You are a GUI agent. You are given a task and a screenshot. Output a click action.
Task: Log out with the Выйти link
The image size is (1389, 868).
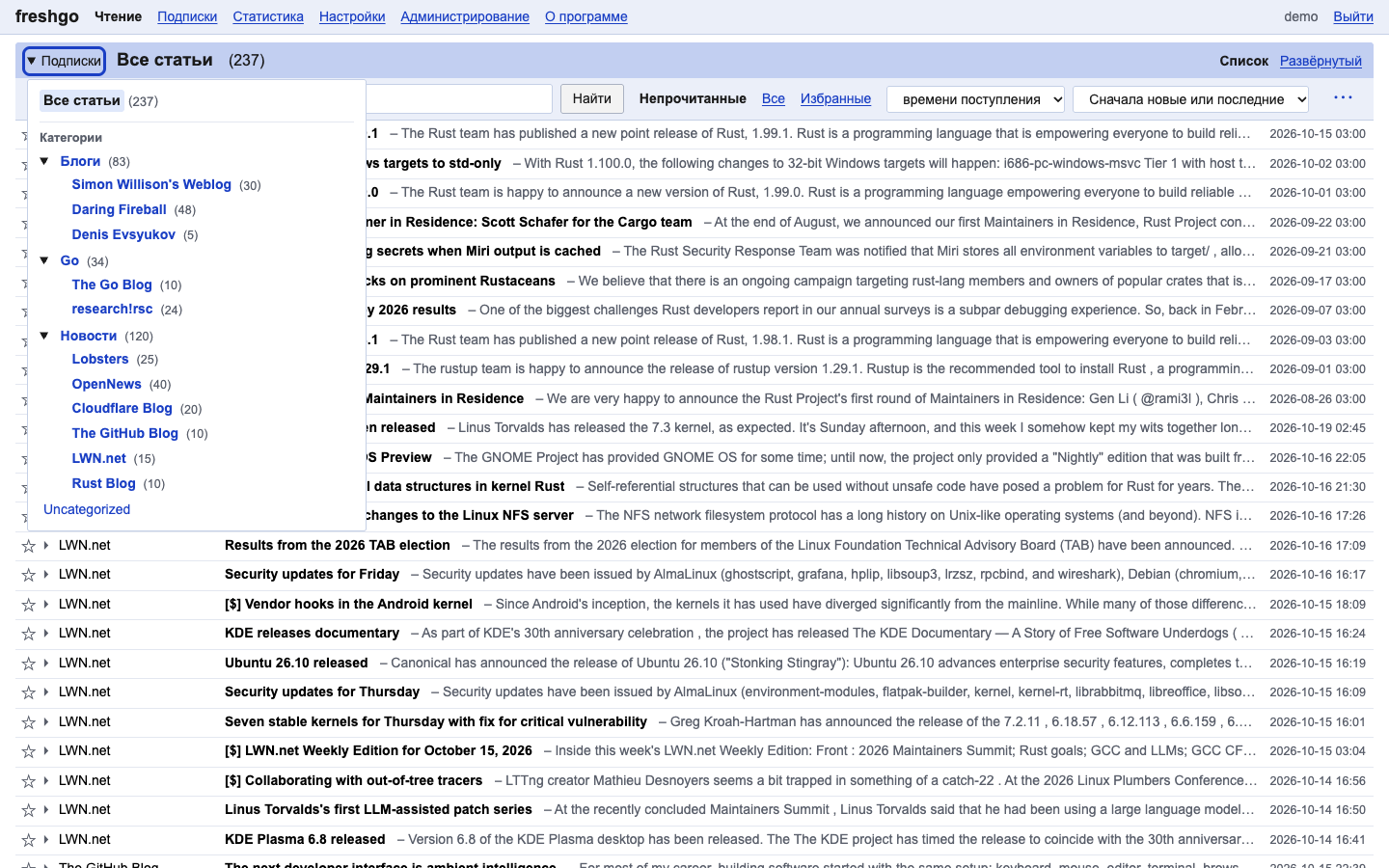pyautogui.click(x=1353, y=16)
